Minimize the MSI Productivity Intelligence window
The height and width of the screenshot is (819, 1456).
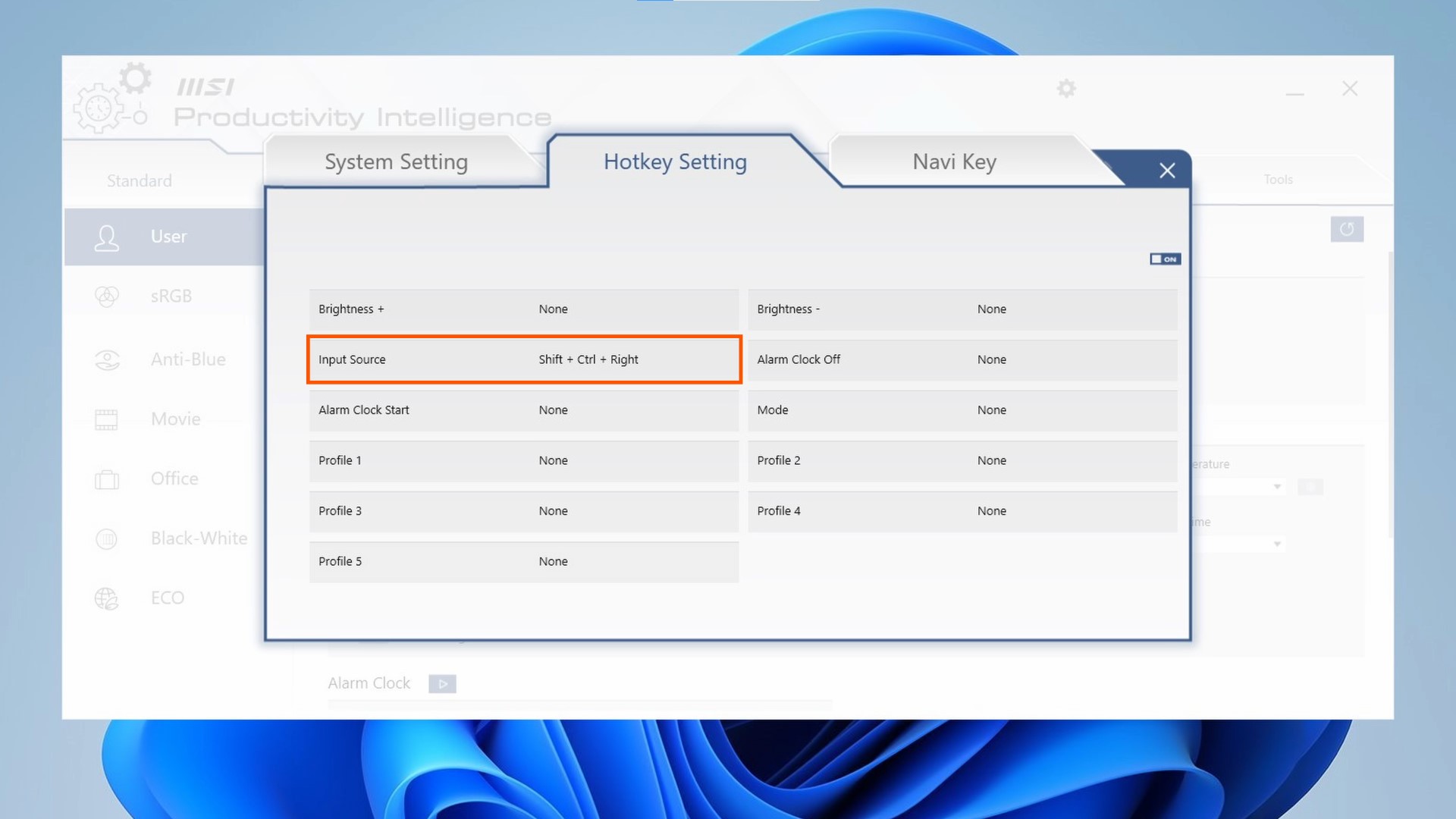pos(1294,94)
